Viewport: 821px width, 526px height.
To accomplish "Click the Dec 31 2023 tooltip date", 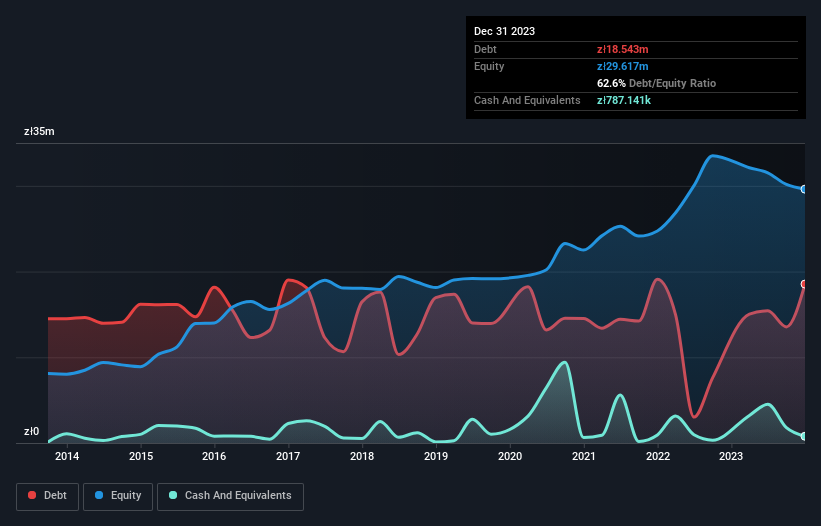I will coord(504,31).
